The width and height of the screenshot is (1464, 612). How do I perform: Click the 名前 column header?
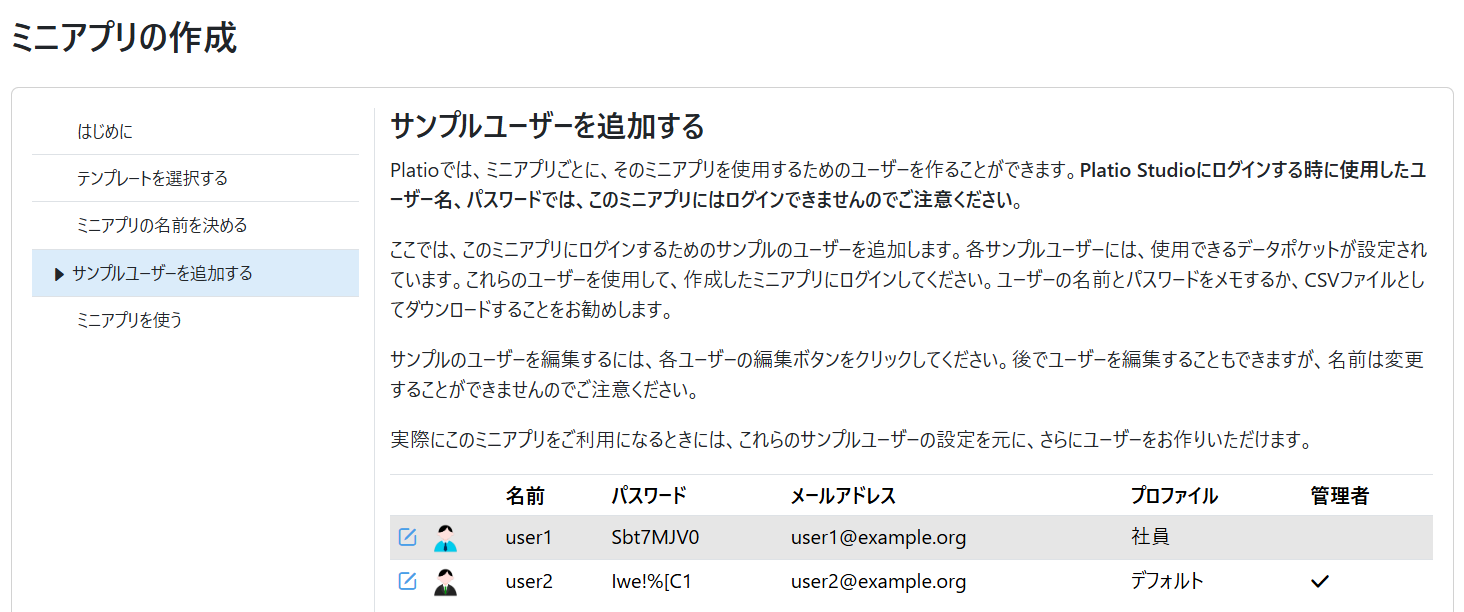click(525, 496)
